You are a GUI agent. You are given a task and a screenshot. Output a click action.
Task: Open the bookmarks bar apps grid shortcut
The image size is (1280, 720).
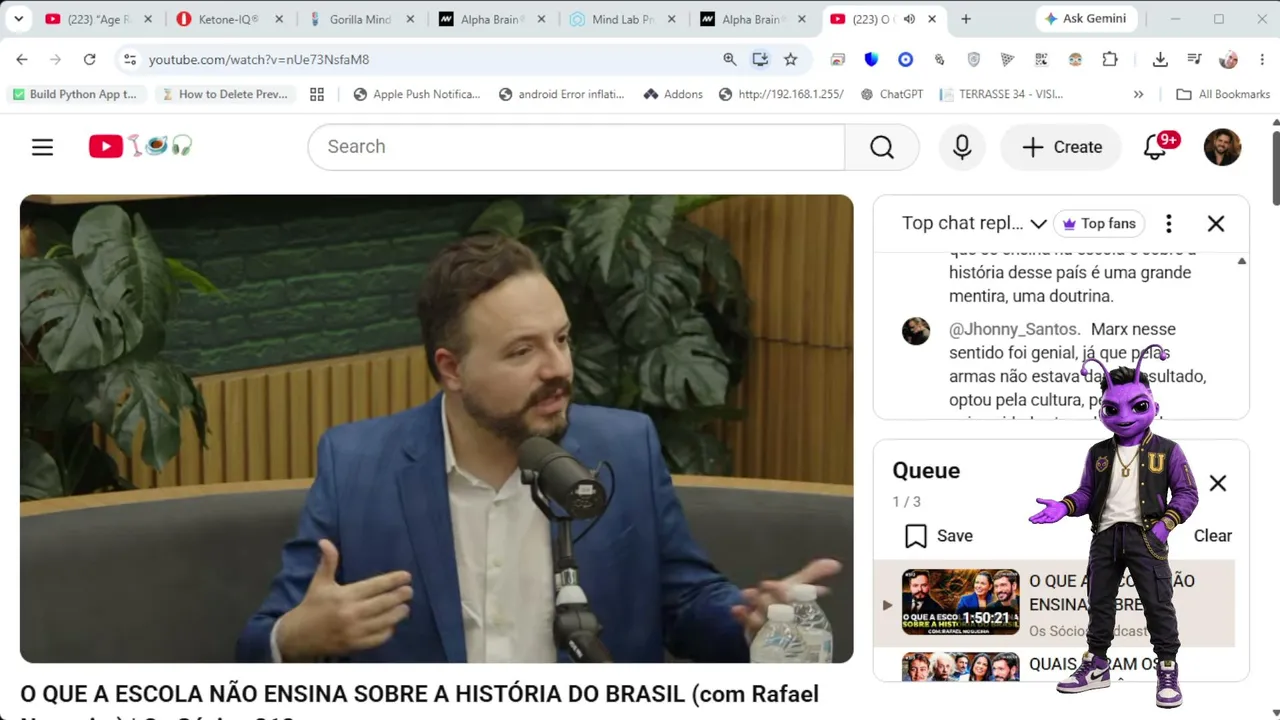(x=317, y=94)
